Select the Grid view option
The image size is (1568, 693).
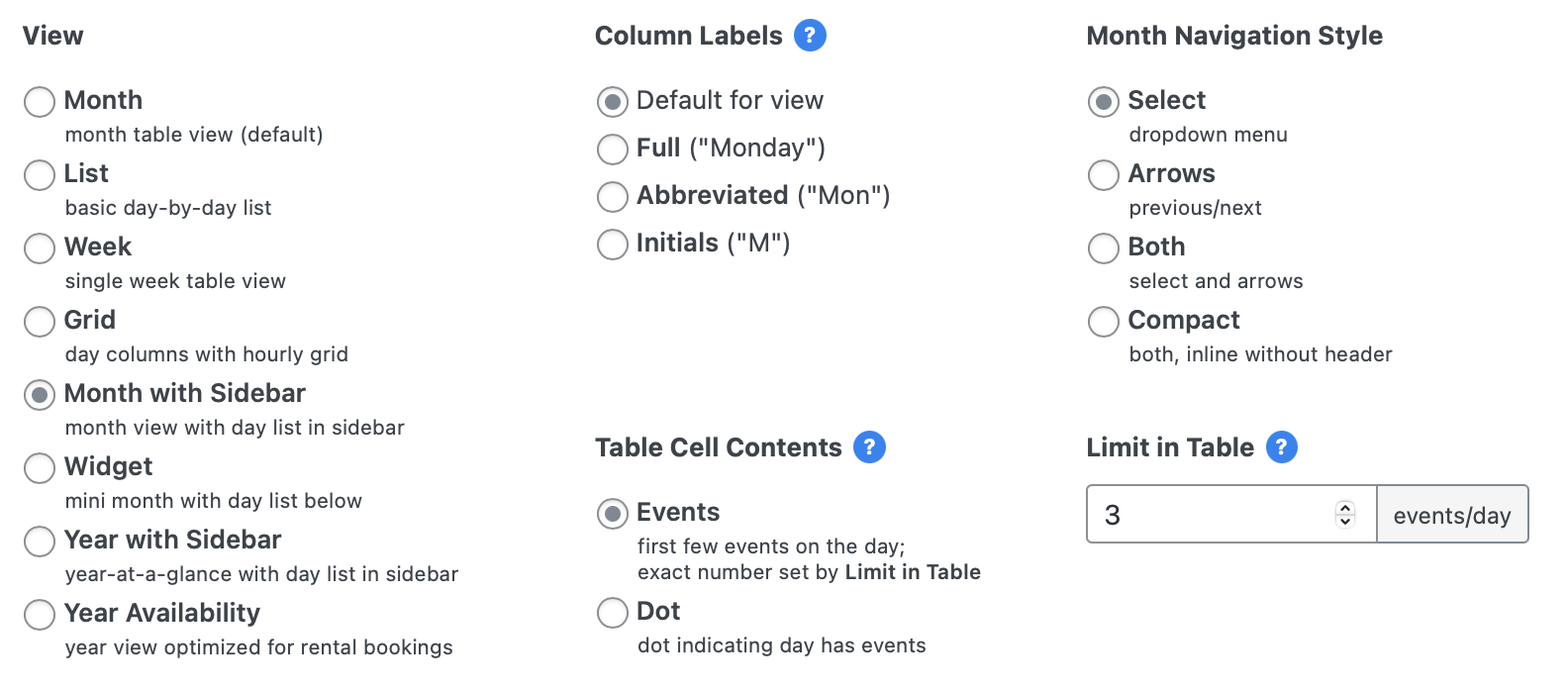click(40, 322)
